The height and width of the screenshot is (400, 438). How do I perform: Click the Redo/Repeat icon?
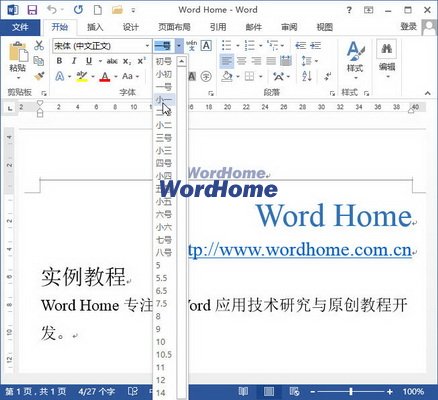(78, 10)
